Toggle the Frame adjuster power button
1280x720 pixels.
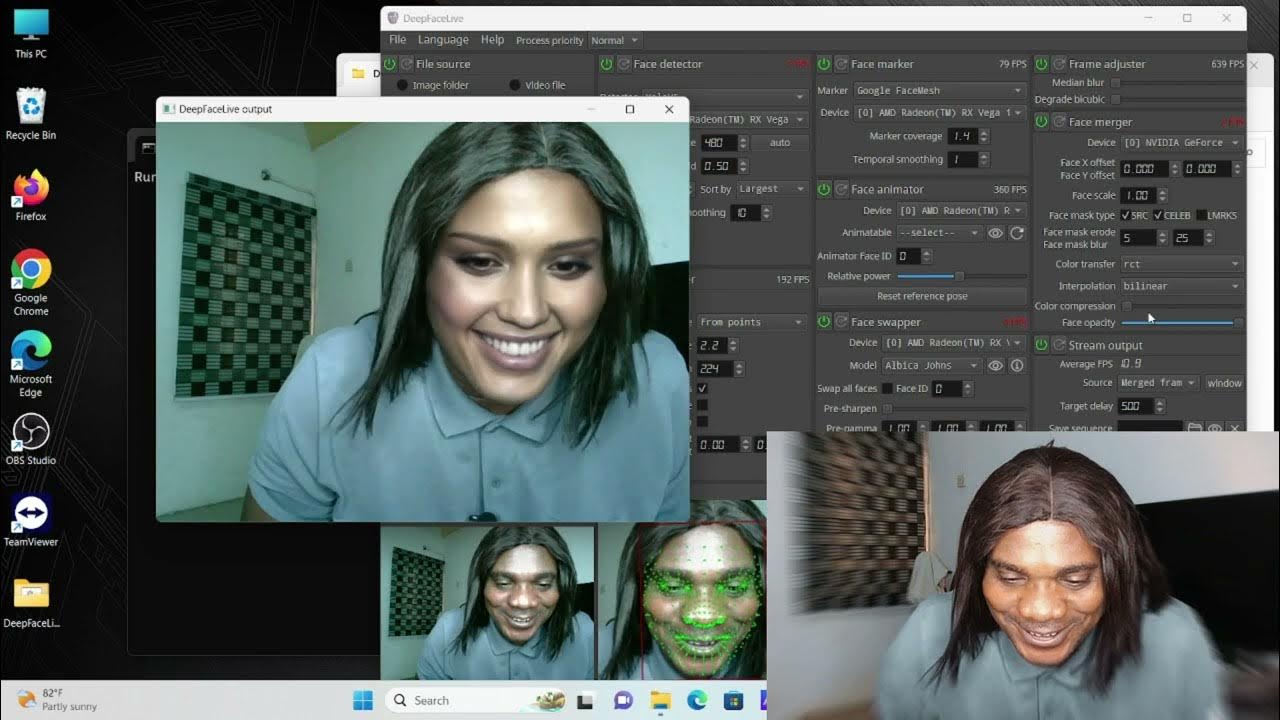click(1042, 64)
